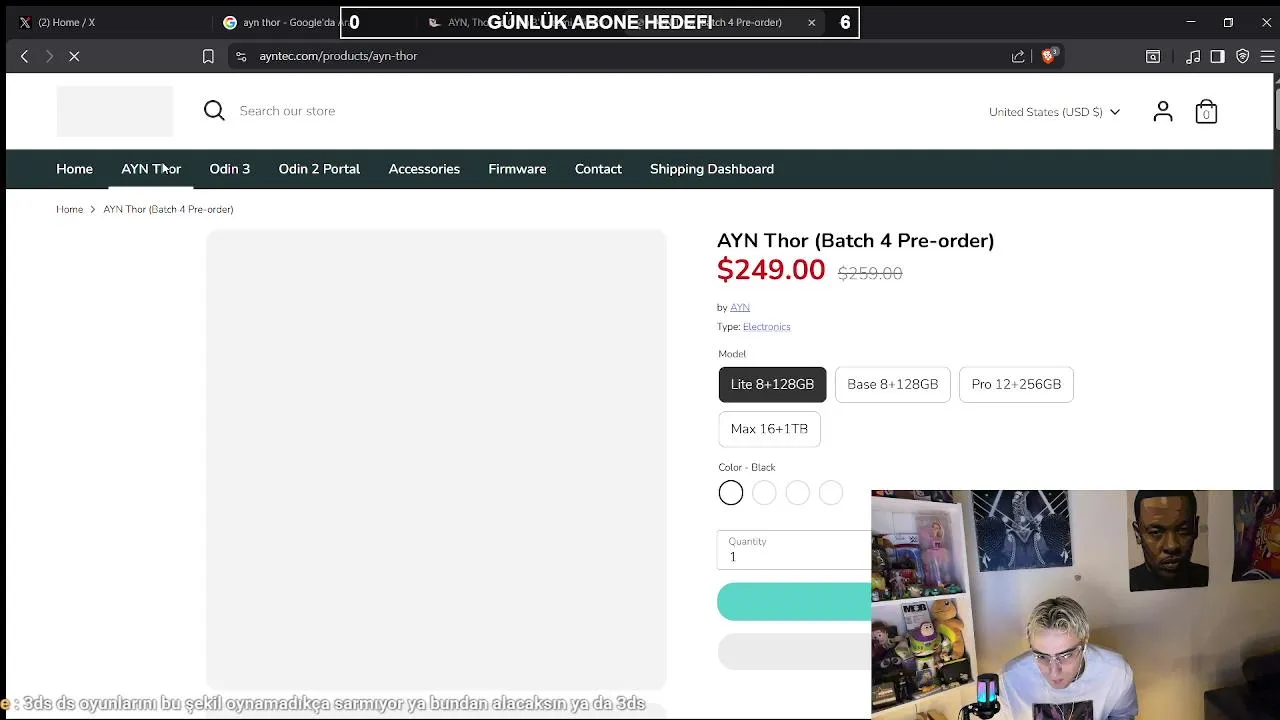Click the store search magnifier icon
This screenshot has height=720, width=1280.
214,110
